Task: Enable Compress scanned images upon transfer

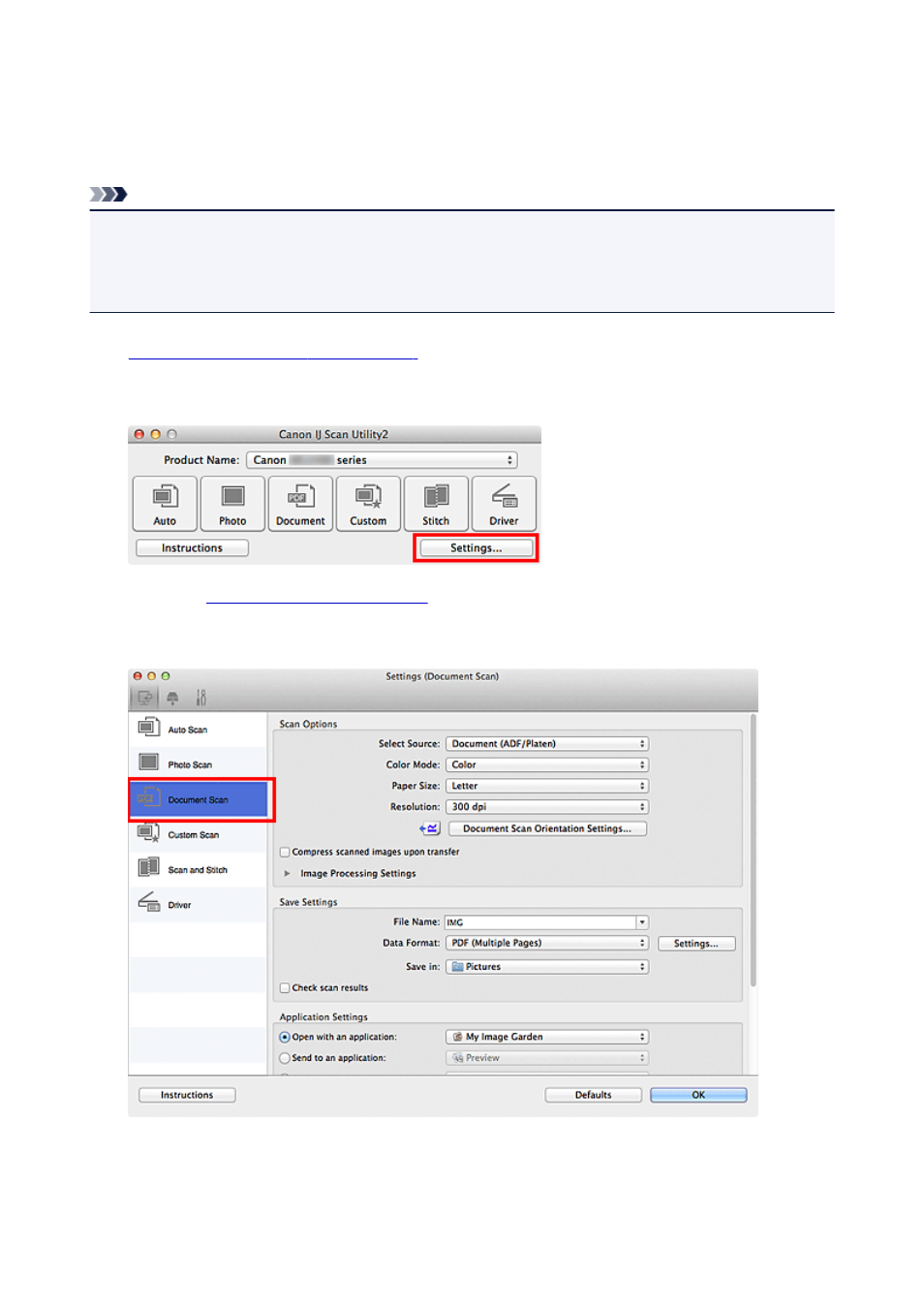Action: pos(285,853)
